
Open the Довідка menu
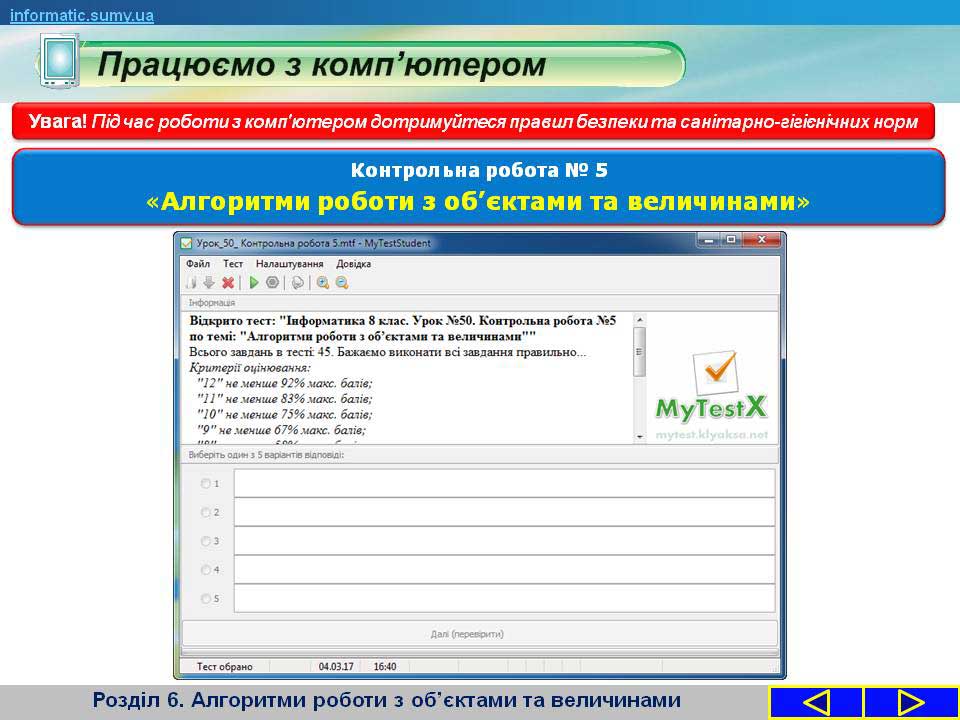coord(354,264)
